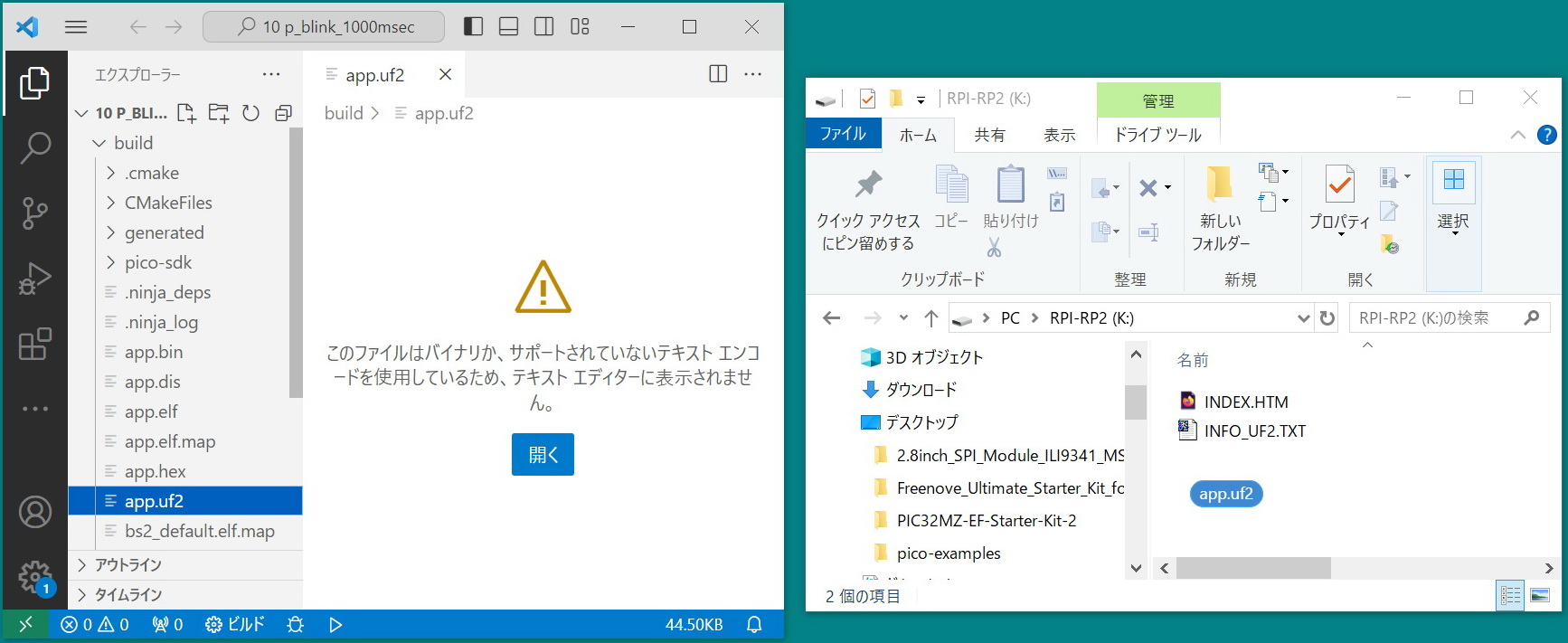The image size is (1568, 643).
Task: Split the editor to the right
Action: (x=718, y=74)
